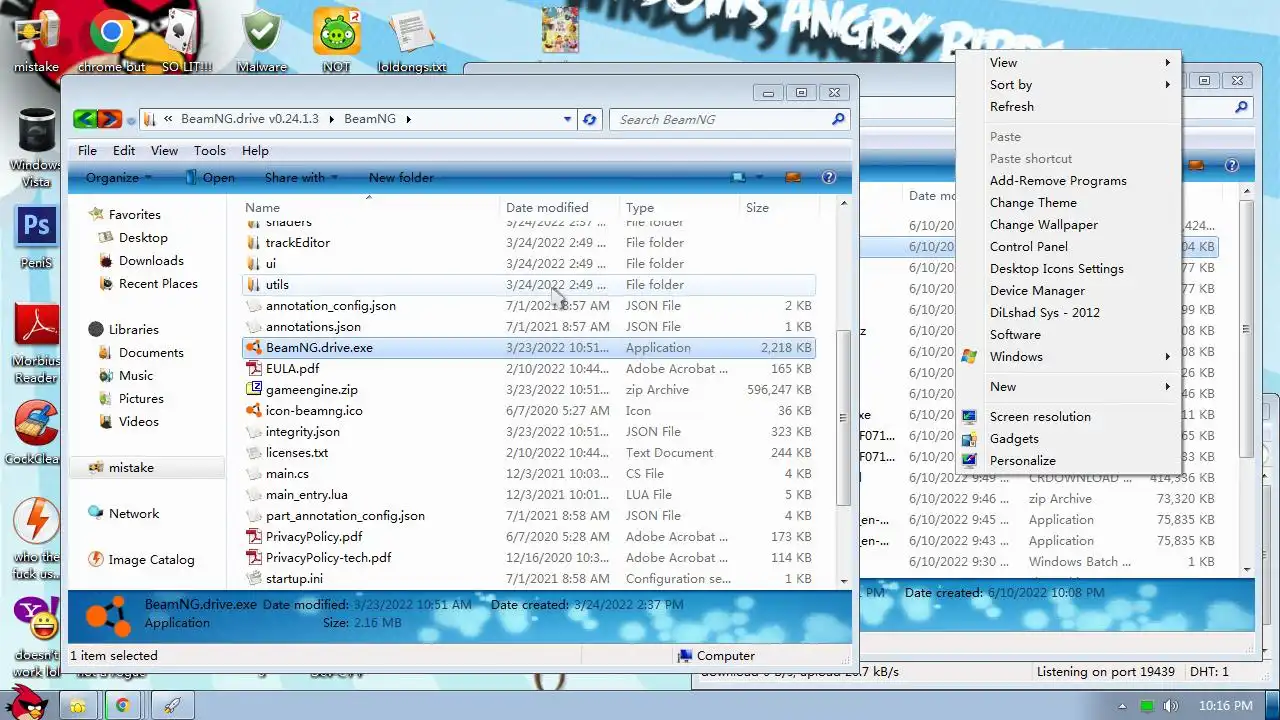Refresh the BeamNG folder address bar

coord(589,119)
